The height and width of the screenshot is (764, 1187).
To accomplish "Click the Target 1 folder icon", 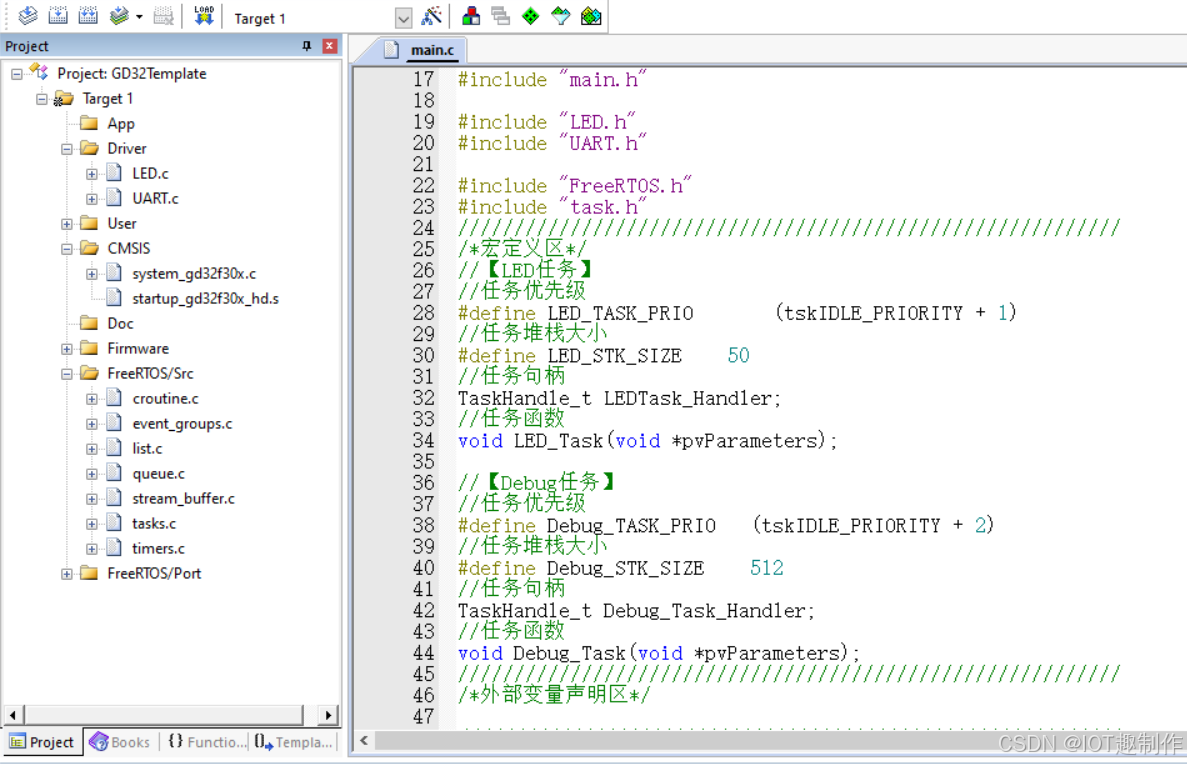I will (x=64, y=98).
